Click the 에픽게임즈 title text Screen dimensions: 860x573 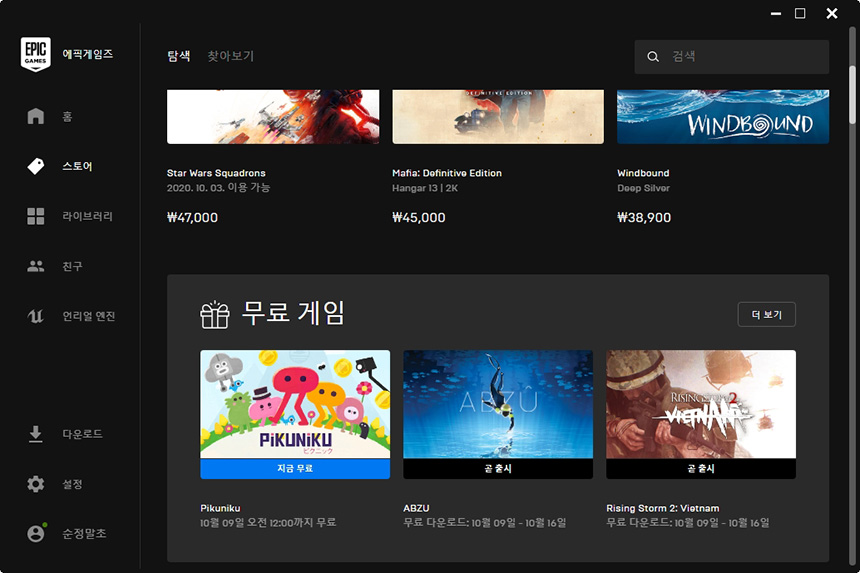click(x=88, y=54)
